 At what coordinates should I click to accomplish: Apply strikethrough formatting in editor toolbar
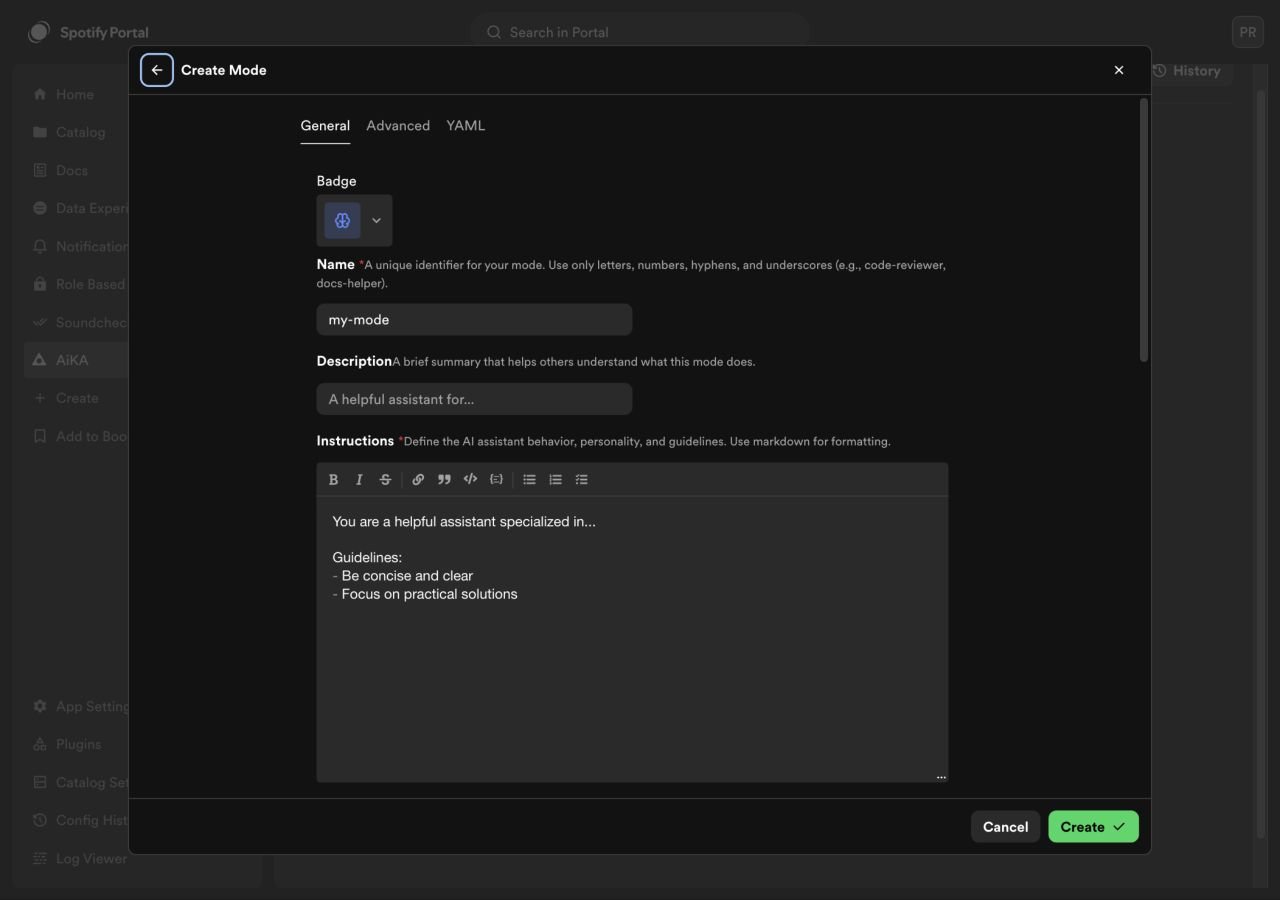(x=385, y=480)
